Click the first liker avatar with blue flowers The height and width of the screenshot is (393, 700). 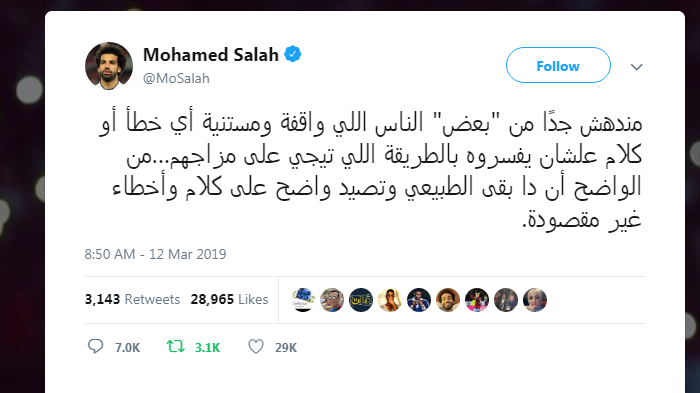coord(303,300)
